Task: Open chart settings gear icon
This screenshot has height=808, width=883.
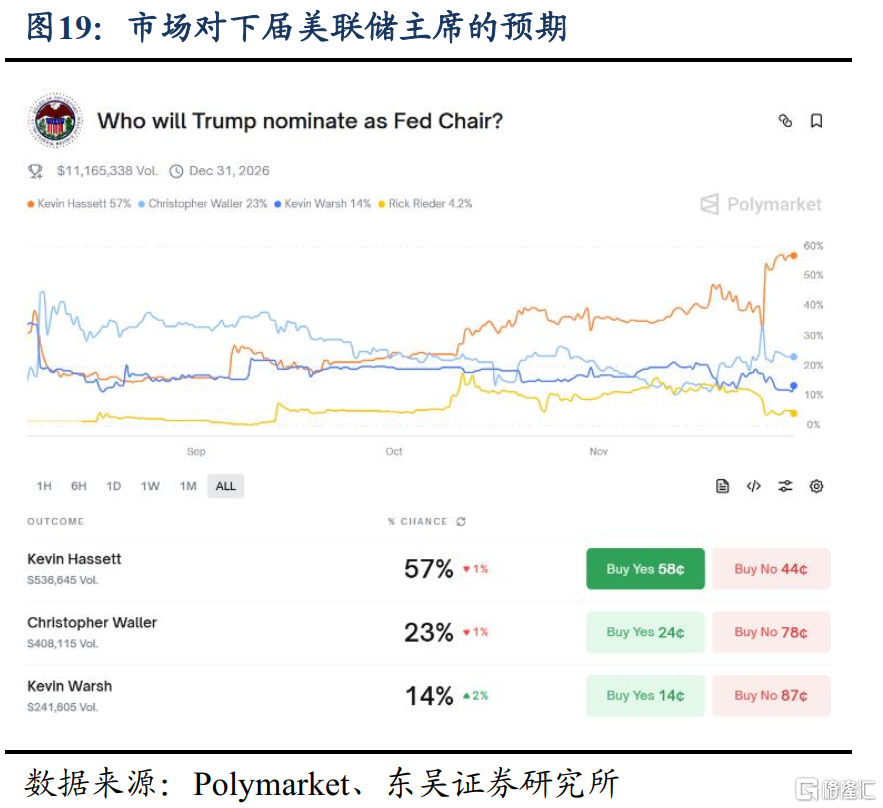Action: (x=816, y=486)
